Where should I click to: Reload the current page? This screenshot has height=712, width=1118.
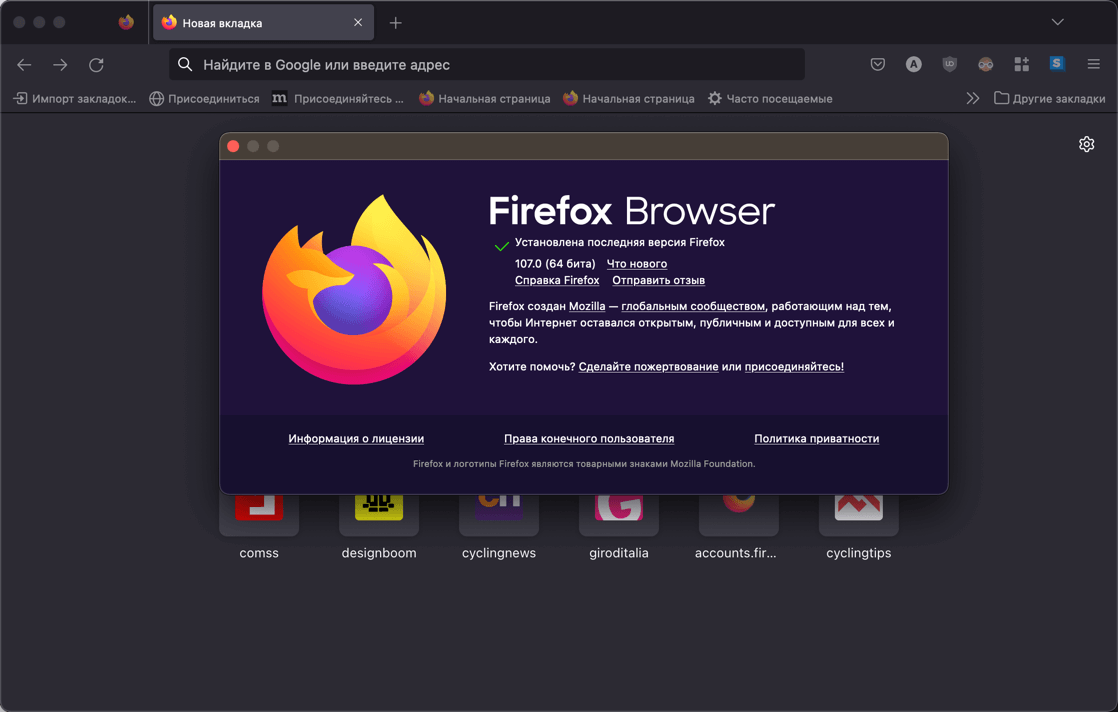(96, 65)
